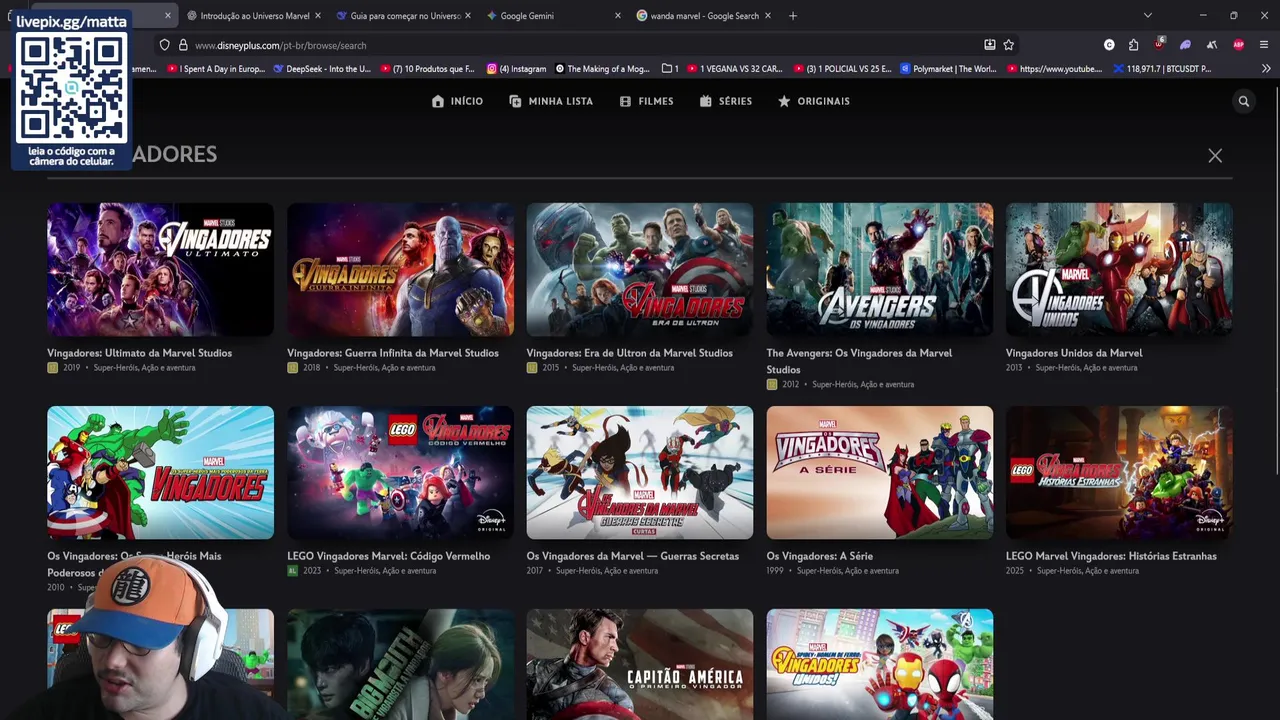Bookmark this page with the star
Screen dimensions: 1280x720
(1009, 45)
